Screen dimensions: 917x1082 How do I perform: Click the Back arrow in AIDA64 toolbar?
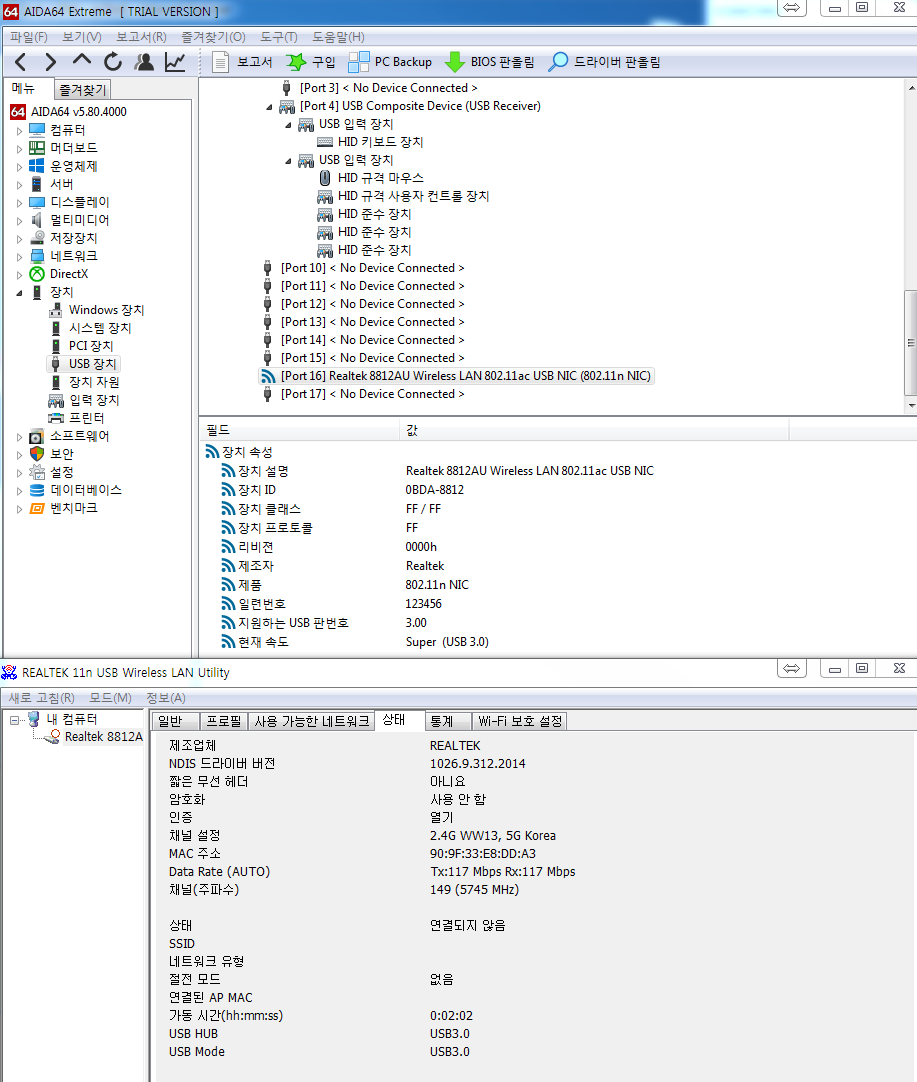(21, 63)
